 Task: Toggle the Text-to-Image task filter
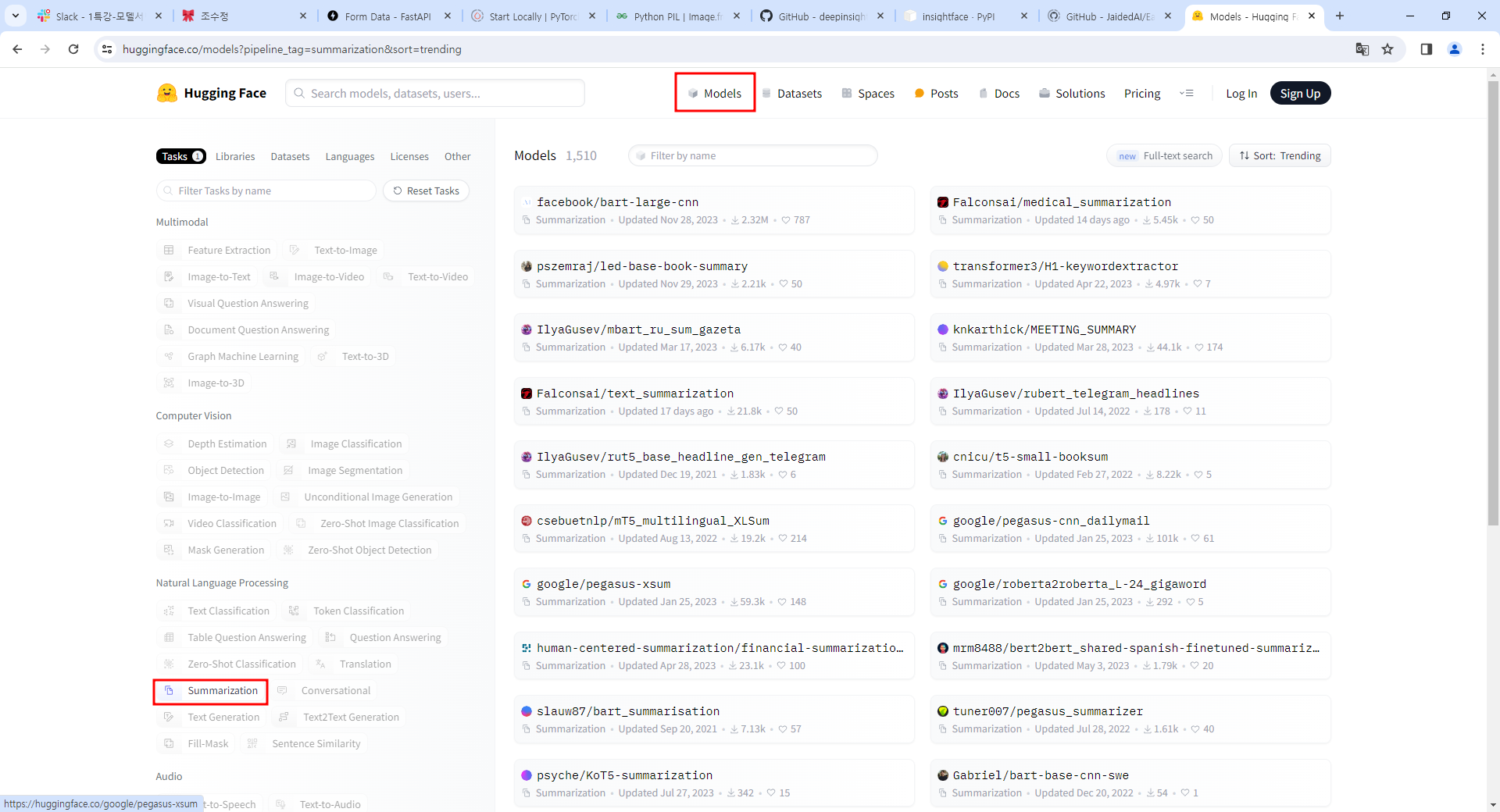click(333, 250)
